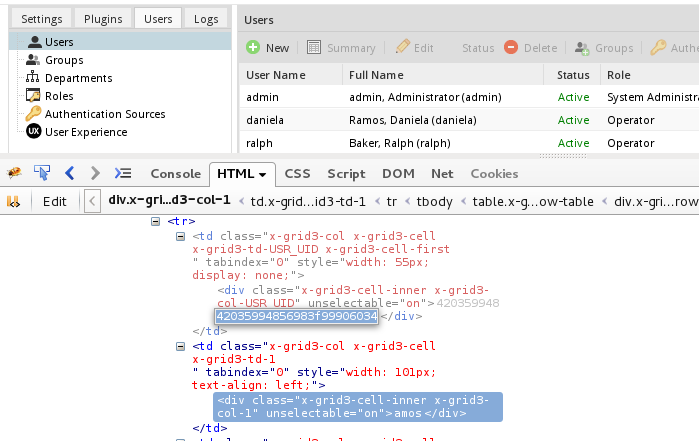
Task: Open User Experience in the sidebar
Action: [x=86, y=132]
